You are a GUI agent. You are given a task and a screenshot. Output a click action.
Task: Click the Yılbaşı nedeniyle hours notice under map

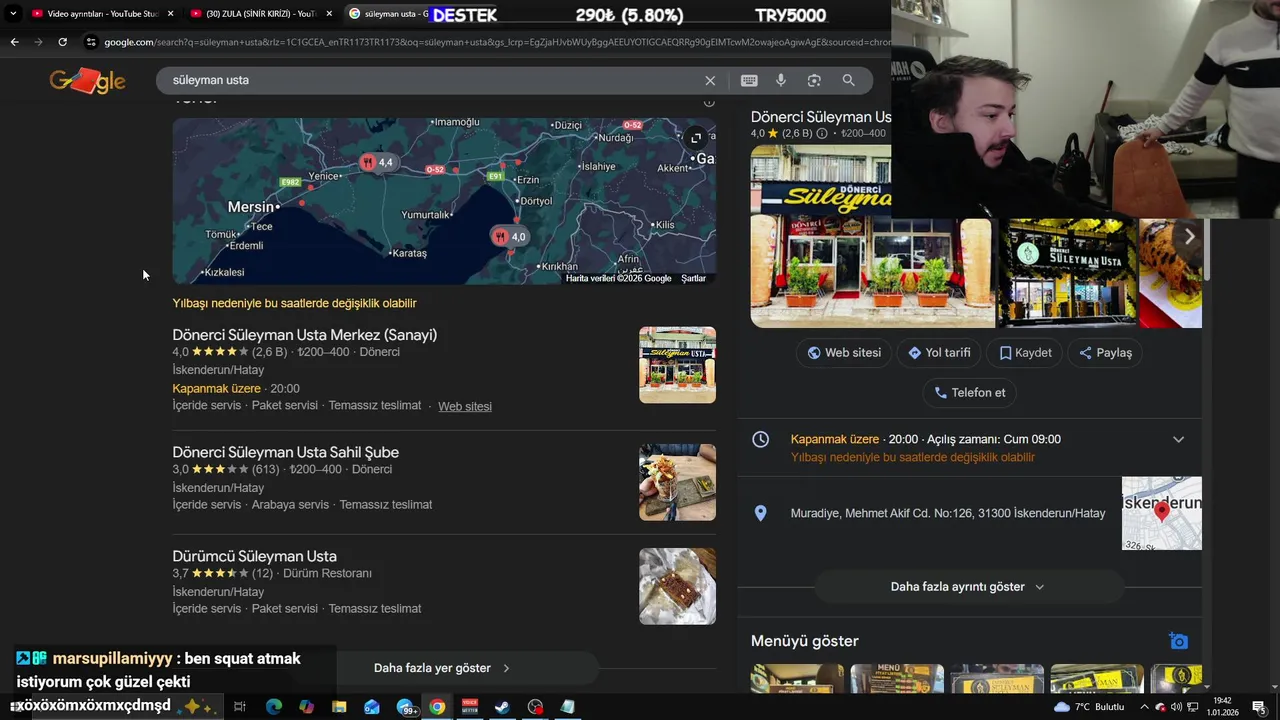294,303
